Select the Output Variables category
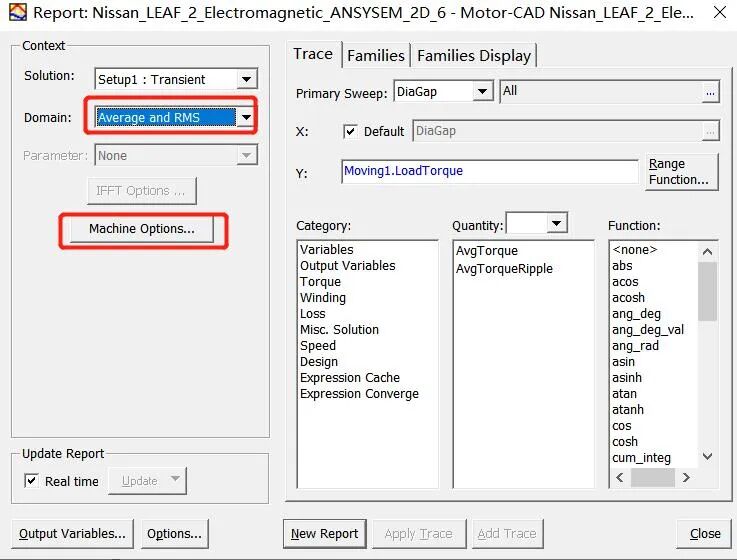Screen dimensions: 737x560 pyautogui.click(x=348, y=266)
